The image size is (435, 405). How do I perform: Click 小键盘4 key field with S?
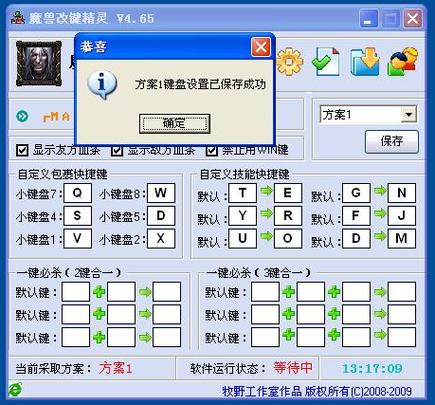click(x=77, y=216)
